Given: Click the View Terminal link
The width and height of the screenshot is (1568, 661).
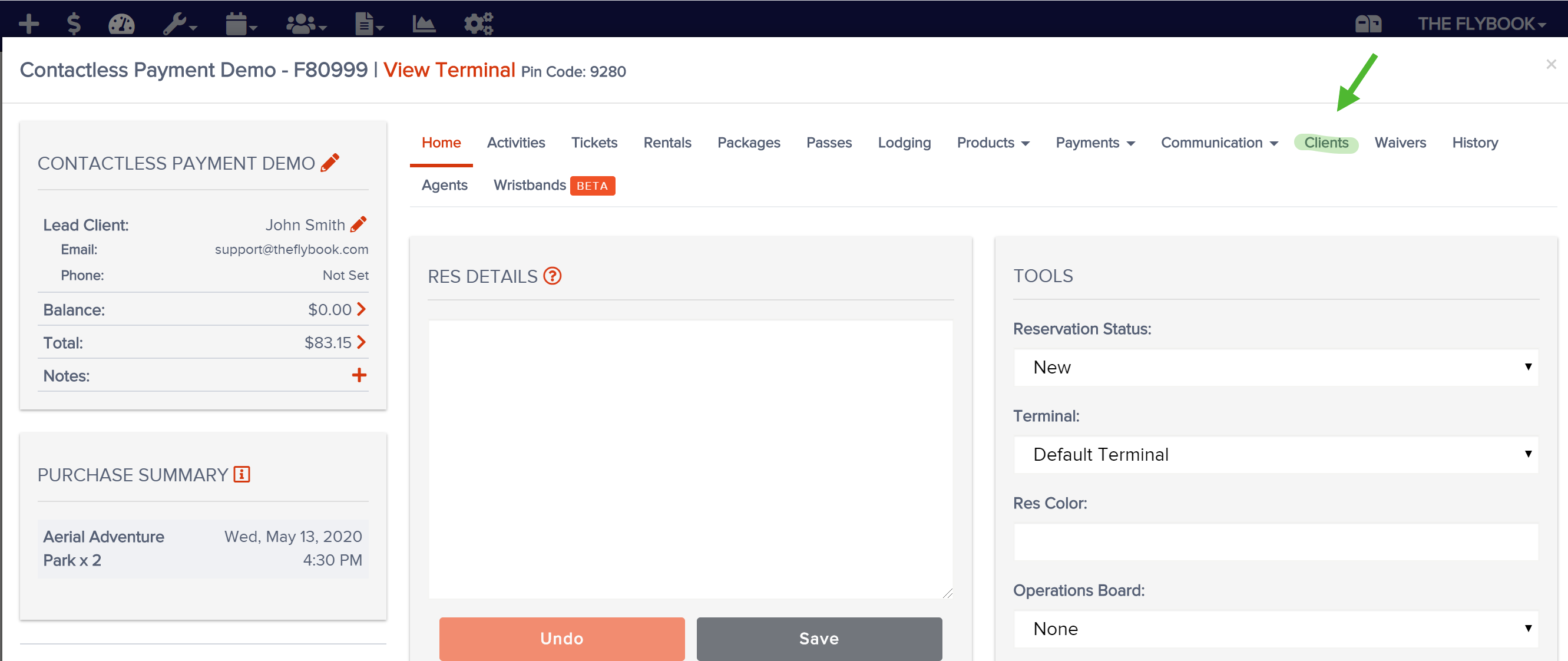Looking at the screenshot, I should coord(449,70).
